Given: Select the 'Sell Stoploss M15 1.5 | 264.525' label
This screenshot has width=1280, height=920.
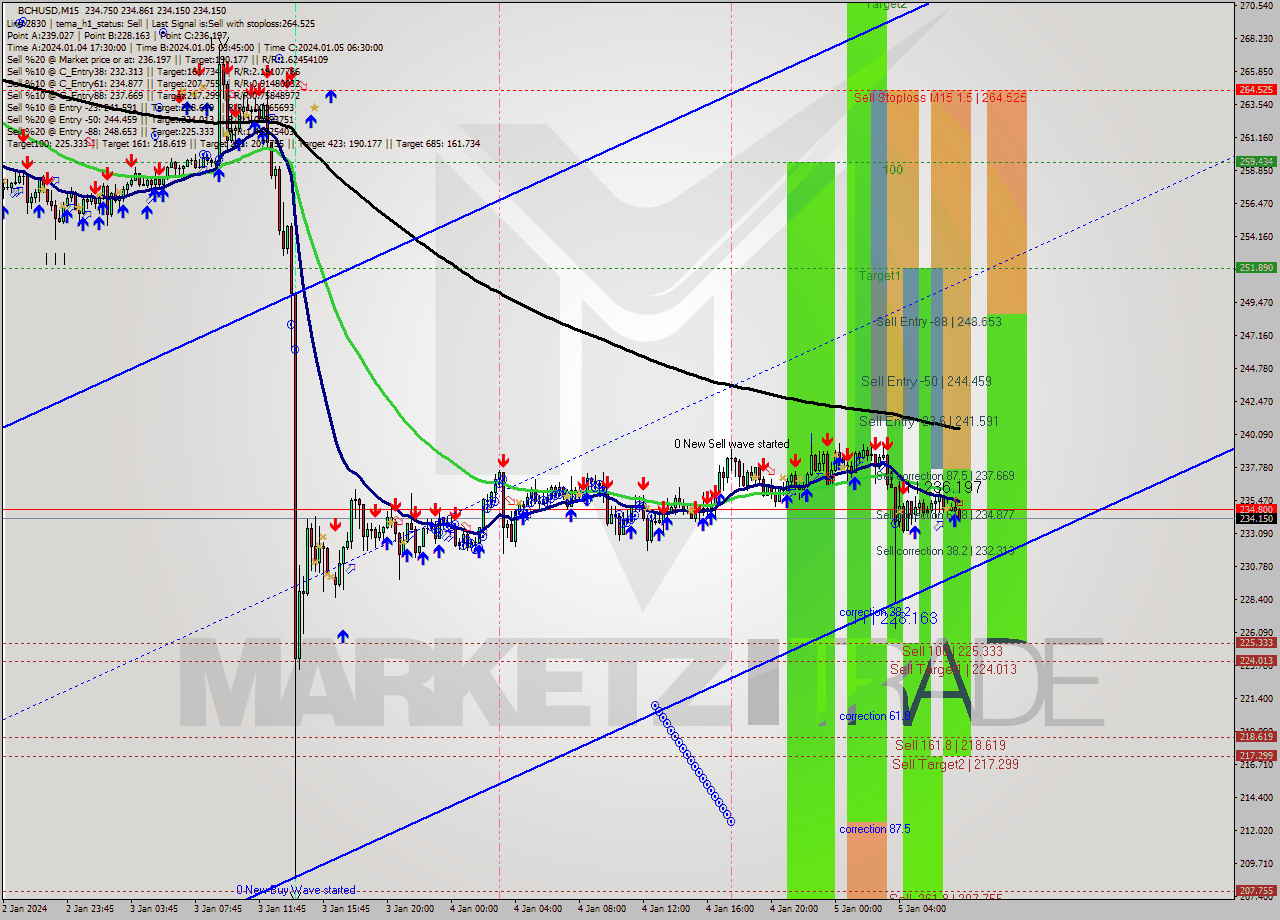Looking at the screenshot, I should click(x=940, y=97).
